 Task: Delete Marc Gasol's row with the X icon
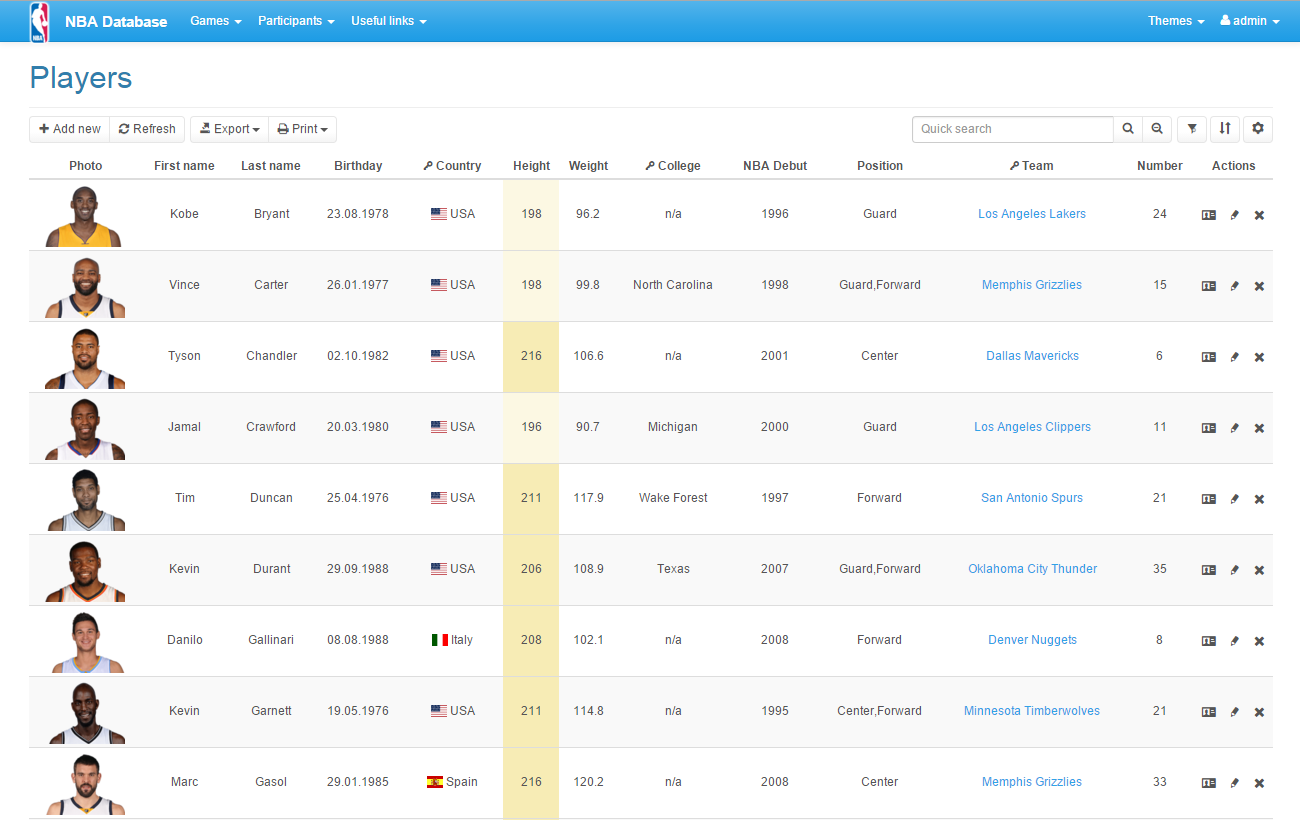pyautogui.click(x=1259, y=783)
